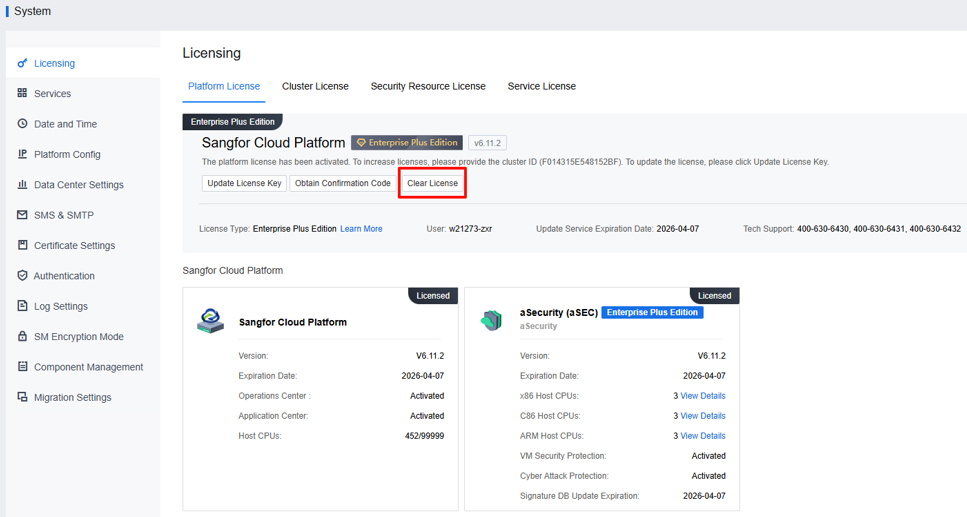The image size is (967, 517).
Task: Click the aSecurity green product icon
Action: (492, 320)
